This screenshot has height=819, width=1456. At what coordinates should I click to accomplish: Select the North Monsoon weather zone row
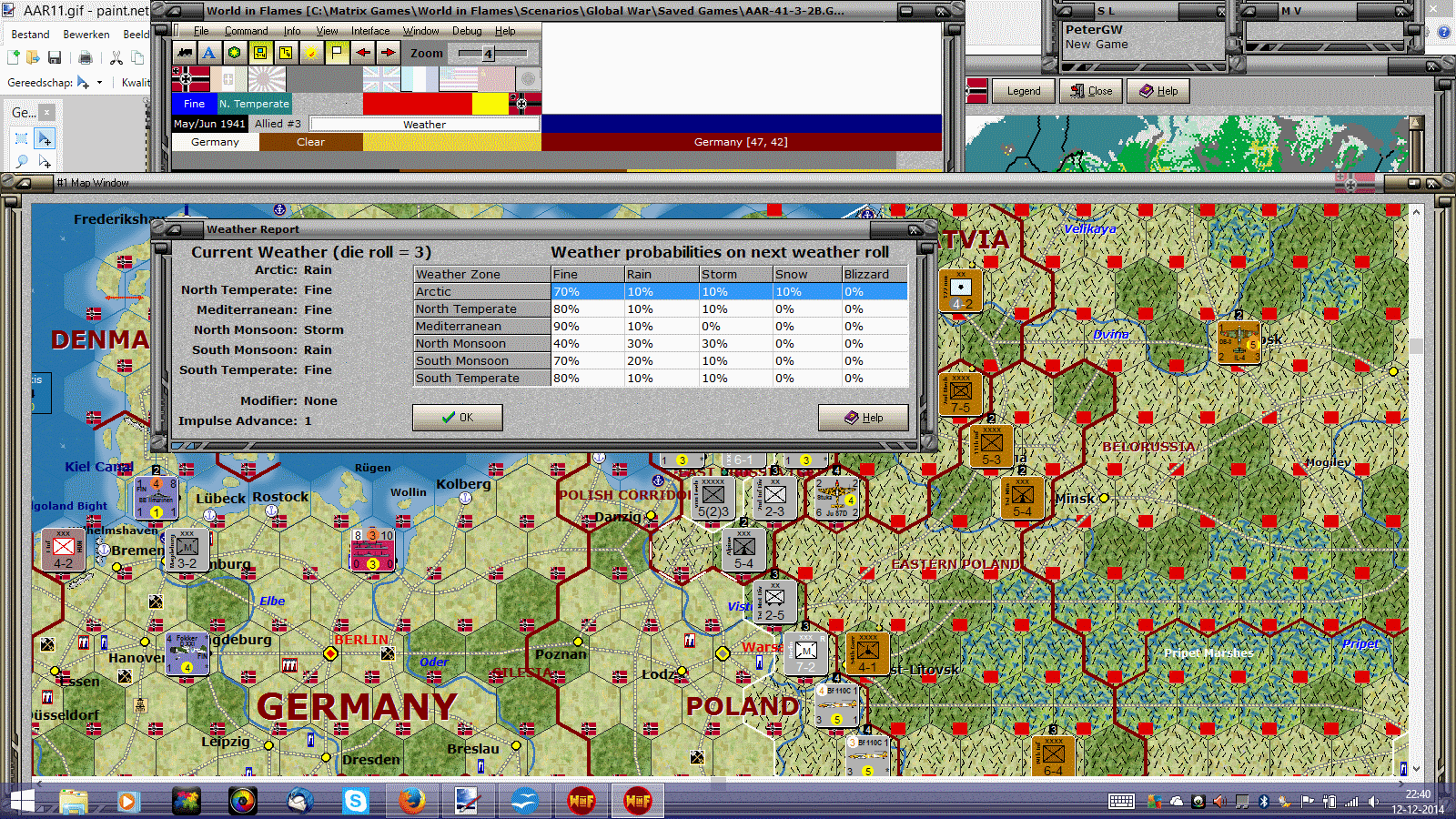[661, 343]
